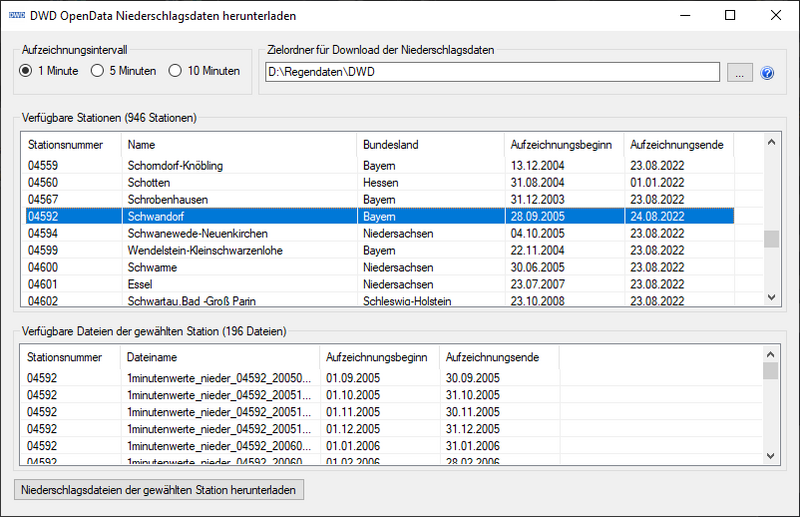Click Hessen in the Bundesland column

(x=381, y=182)
